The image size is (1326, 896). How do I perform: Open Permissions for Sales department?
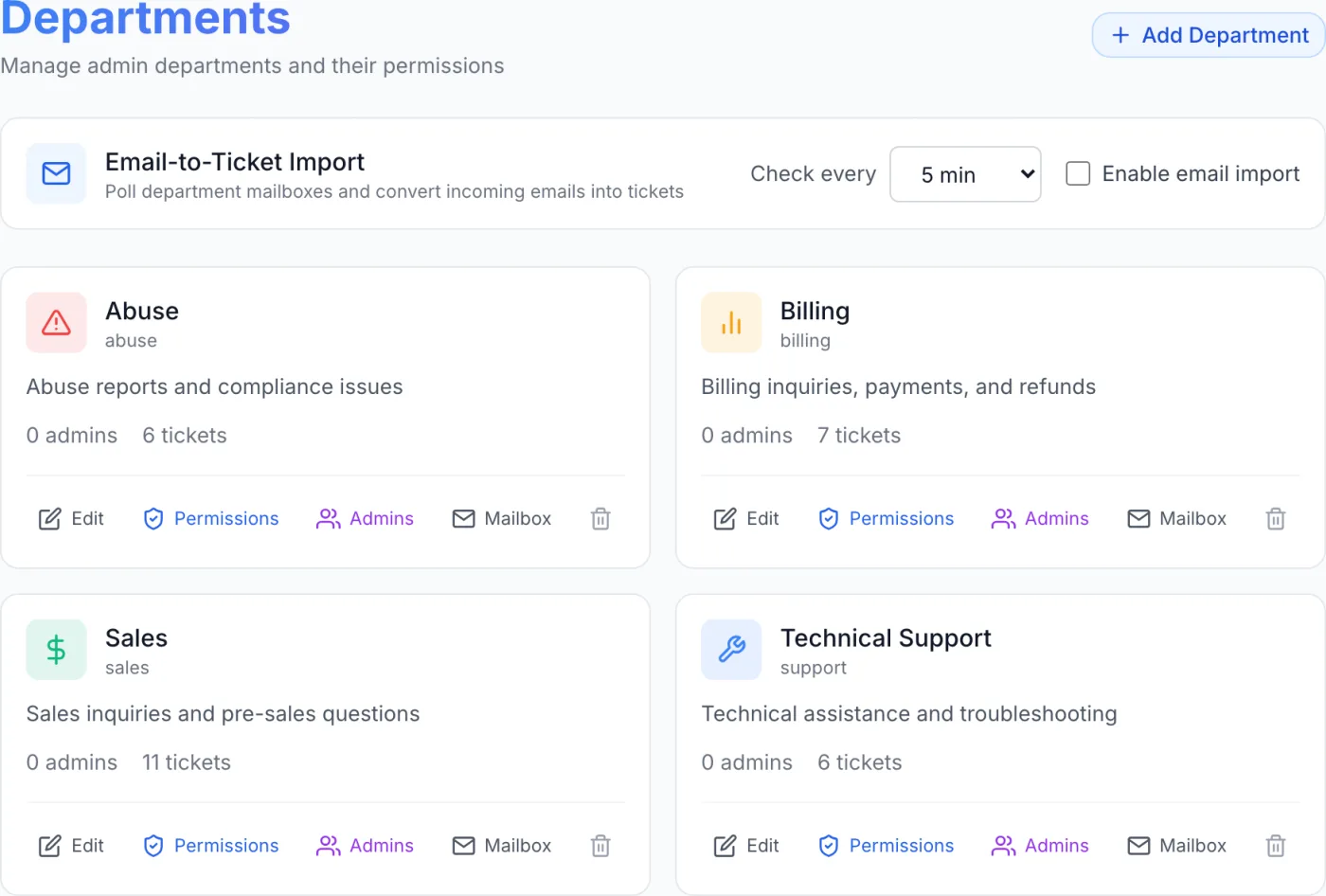point(211,846)
